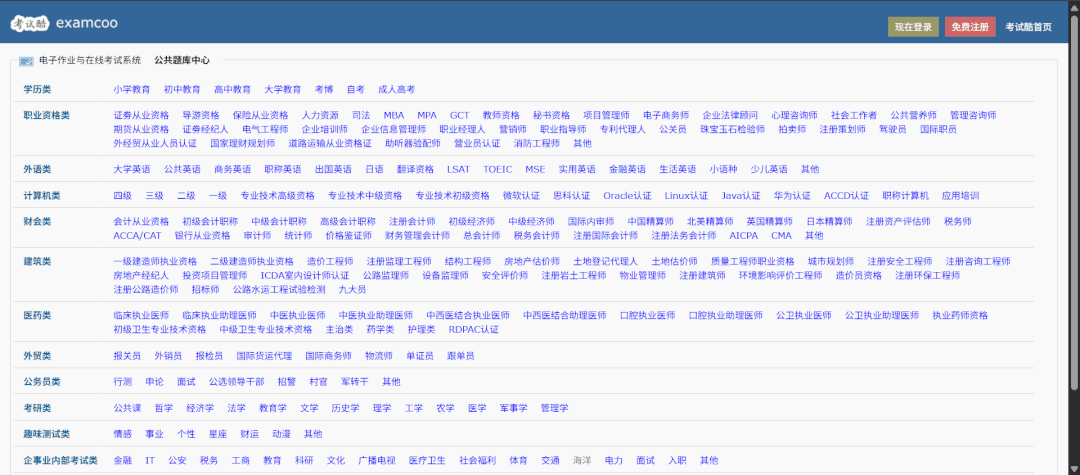Choose the 经济学 postgraduate link
The width and height of the screenshot is (1080, 475).
(x=200, y=408)
